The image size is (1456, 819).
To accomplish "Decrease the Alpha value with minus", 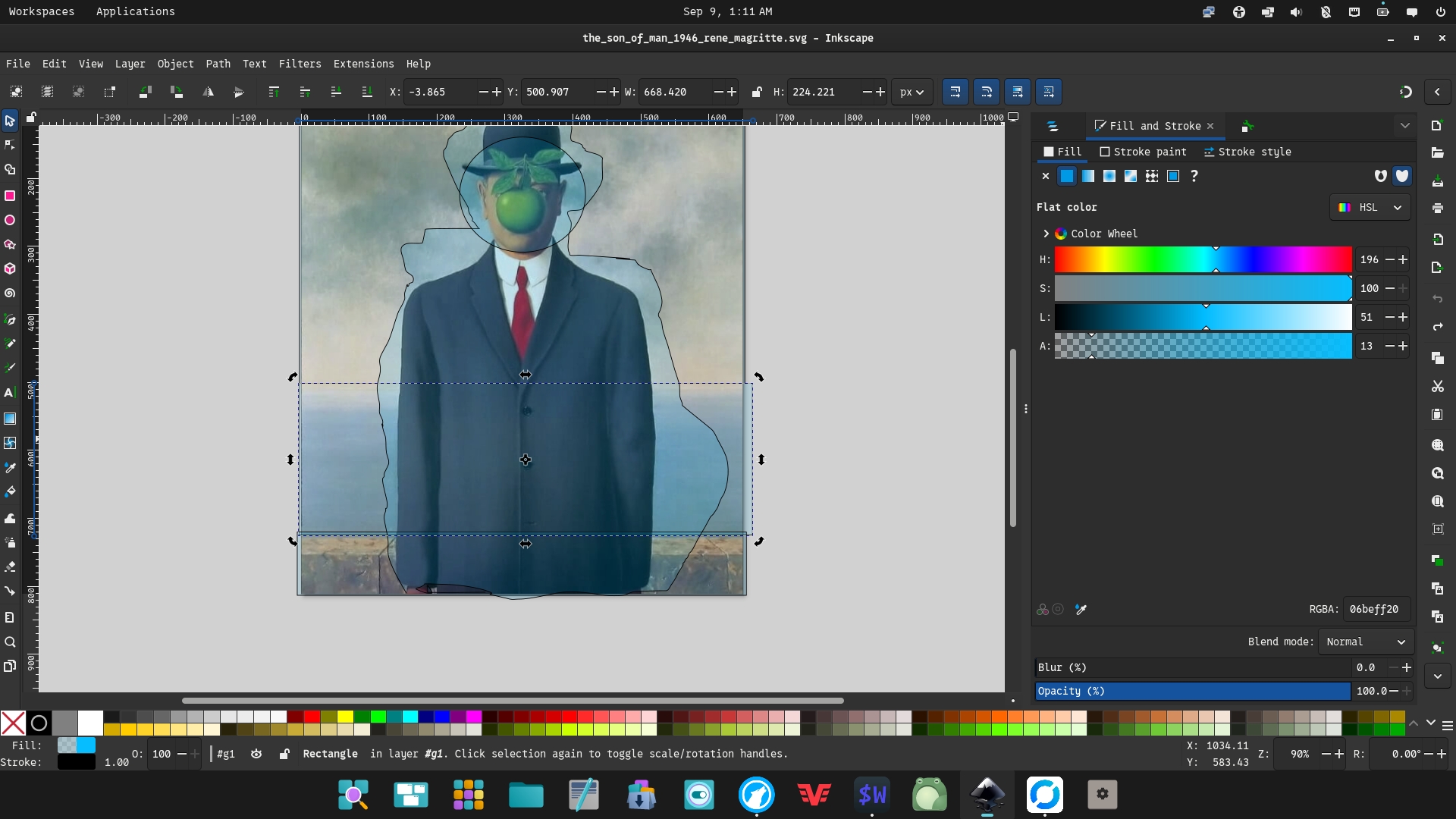I will point(1390,346).
